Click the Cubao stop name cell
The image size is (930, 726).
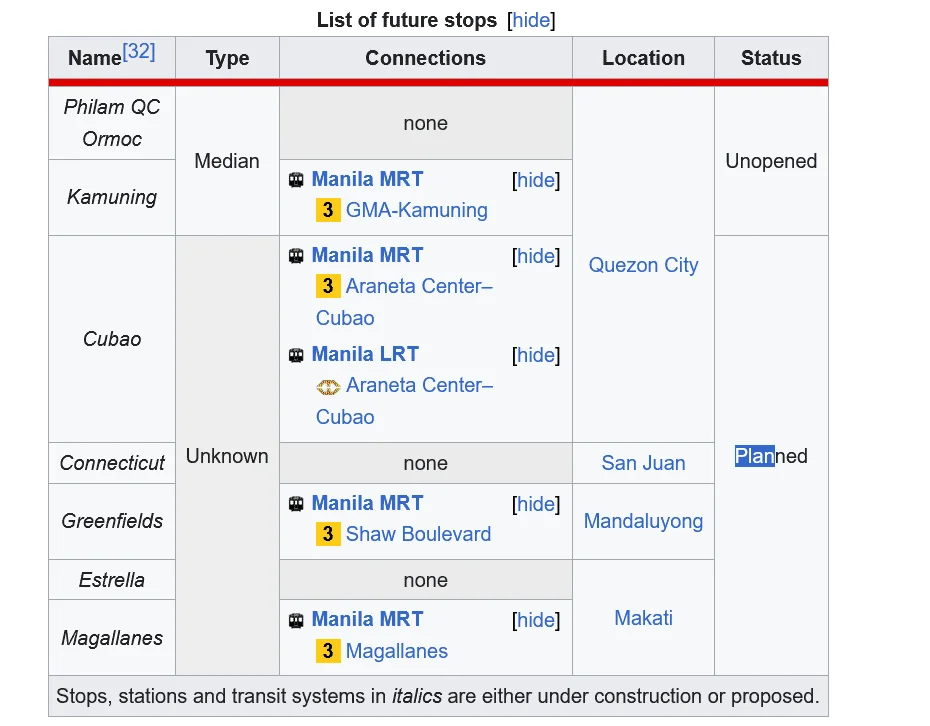112,339
